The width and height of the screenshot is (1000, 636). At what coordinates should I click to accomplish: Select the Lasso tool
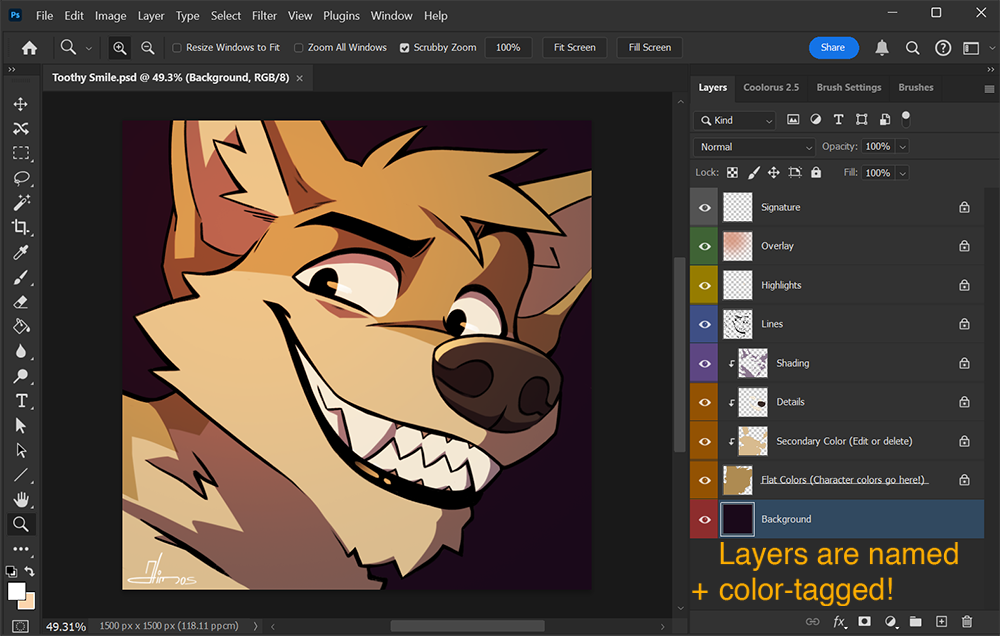[x=20, y=178]
